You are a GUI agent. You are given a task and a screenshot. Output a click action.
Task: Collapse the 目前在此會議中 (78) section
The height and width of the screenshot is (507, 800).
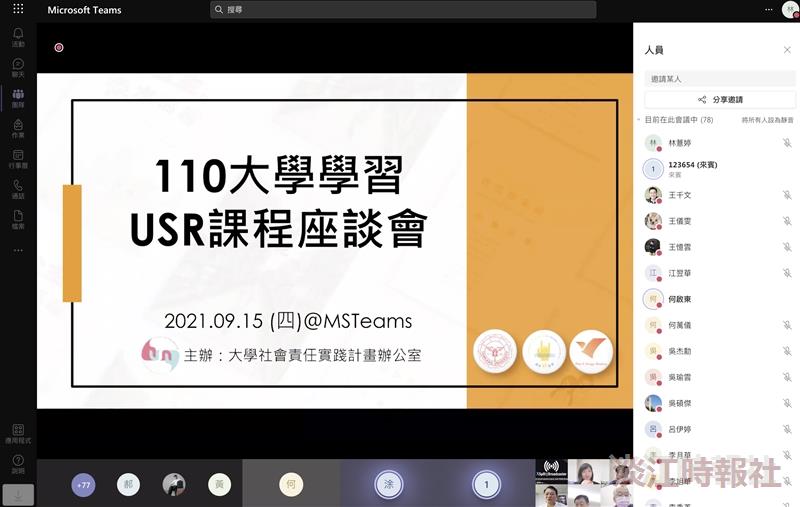[639, 120]
